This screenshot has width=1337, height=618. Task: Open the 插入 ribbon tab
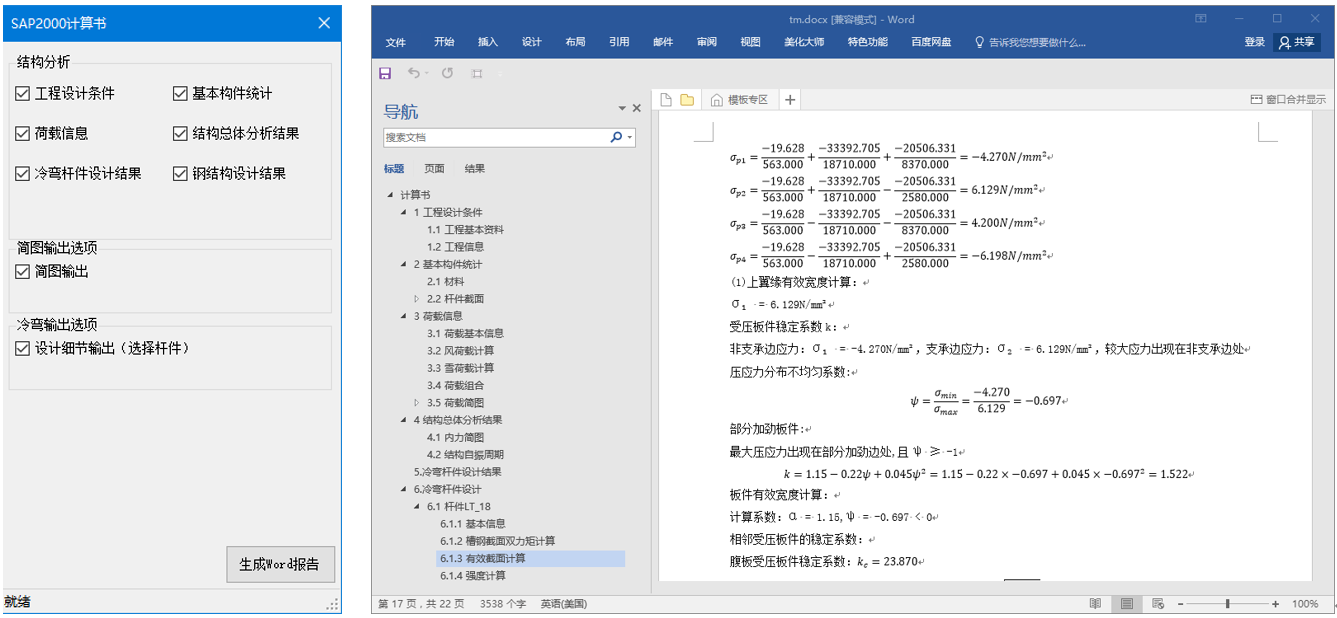click(x=488, y=42)
